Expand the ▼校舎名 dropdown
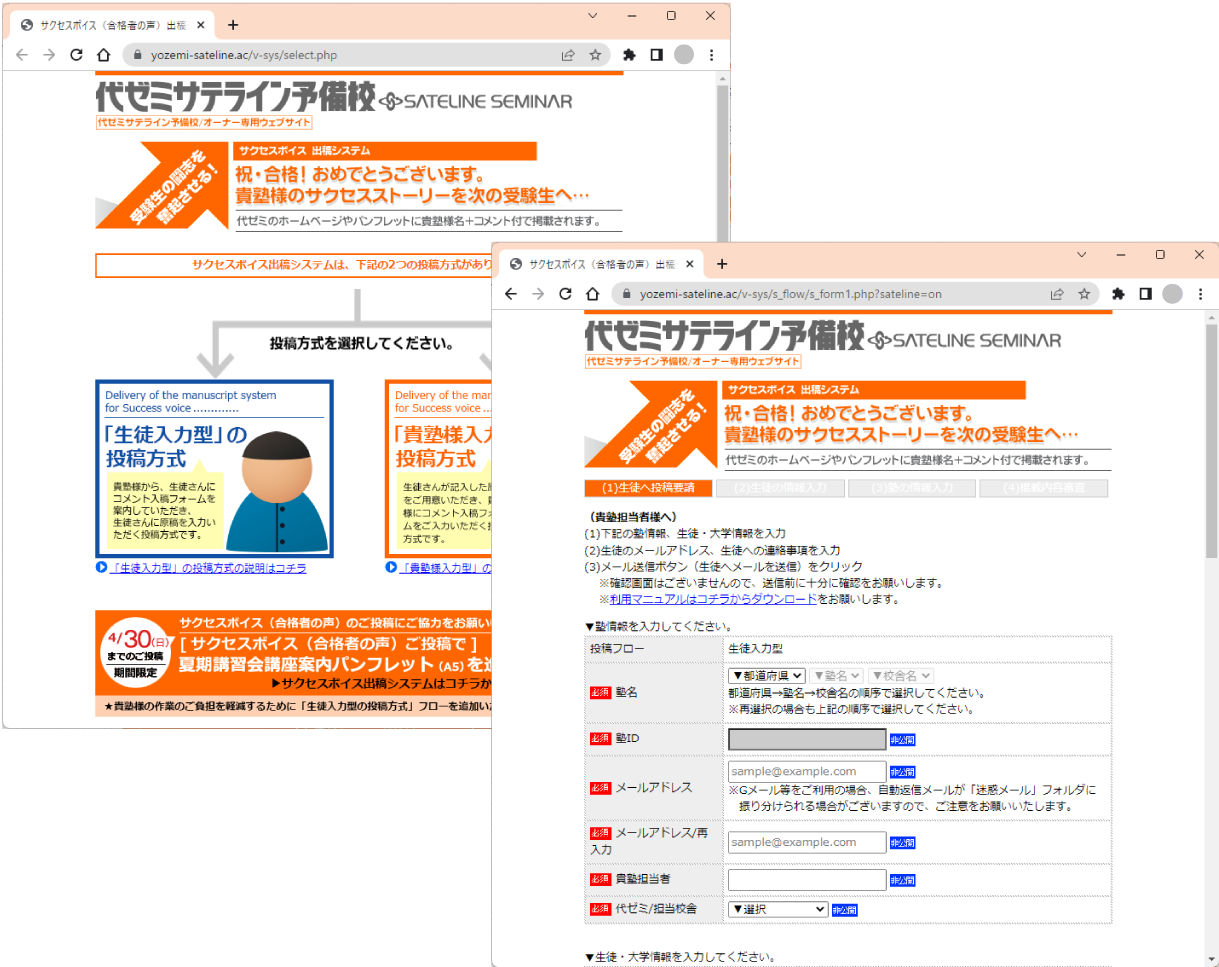Viewport: 1219px width, 967px height. click(x=901, y=676)
